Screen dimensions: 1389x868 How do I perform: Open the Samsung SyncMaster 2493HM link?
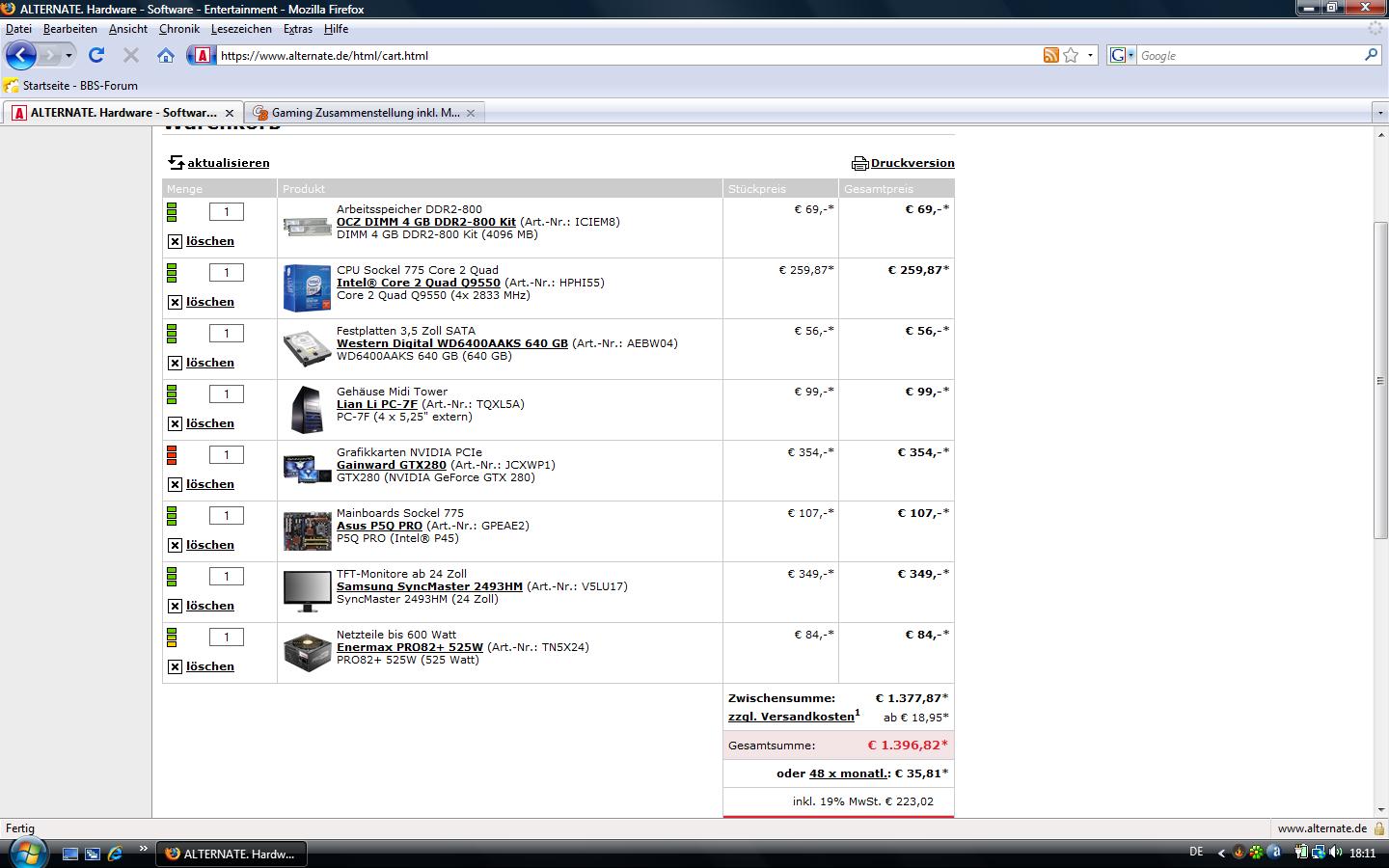[x=429, y=586]
